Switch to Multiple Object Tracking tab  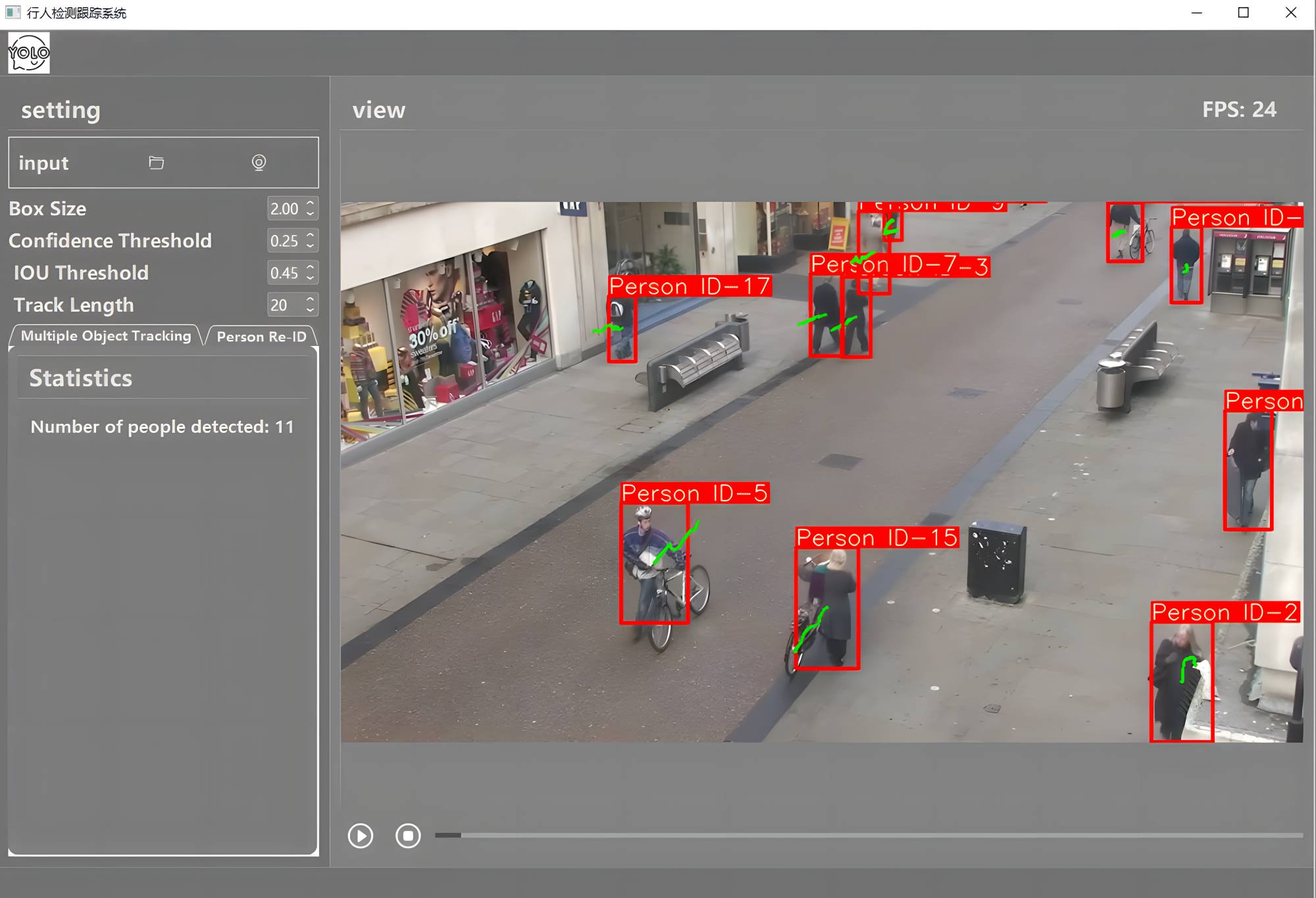coord(105,336)
